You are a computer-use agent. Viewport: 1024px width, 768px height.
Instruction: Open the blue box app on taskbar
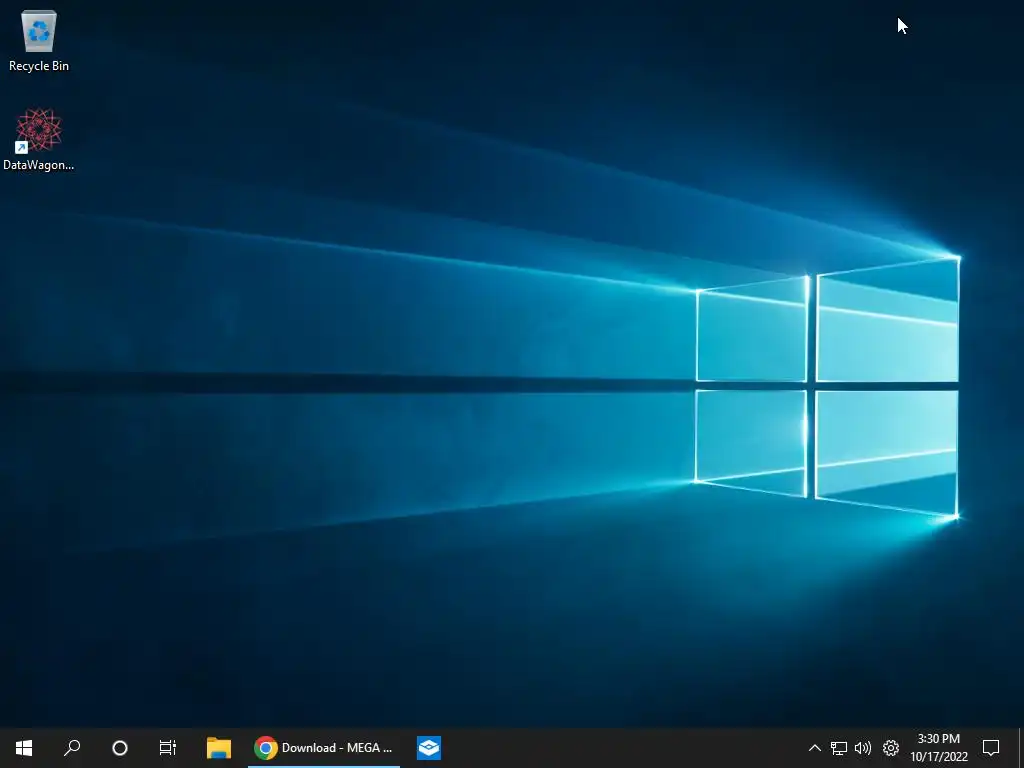(429, 748)
